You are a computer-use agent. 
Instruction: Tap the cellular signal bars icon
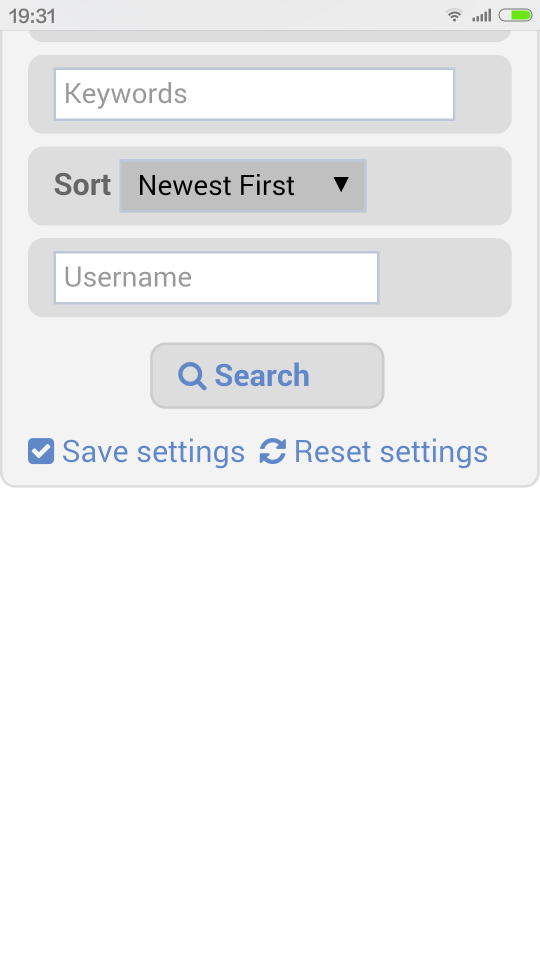click(x=481, y=15)
